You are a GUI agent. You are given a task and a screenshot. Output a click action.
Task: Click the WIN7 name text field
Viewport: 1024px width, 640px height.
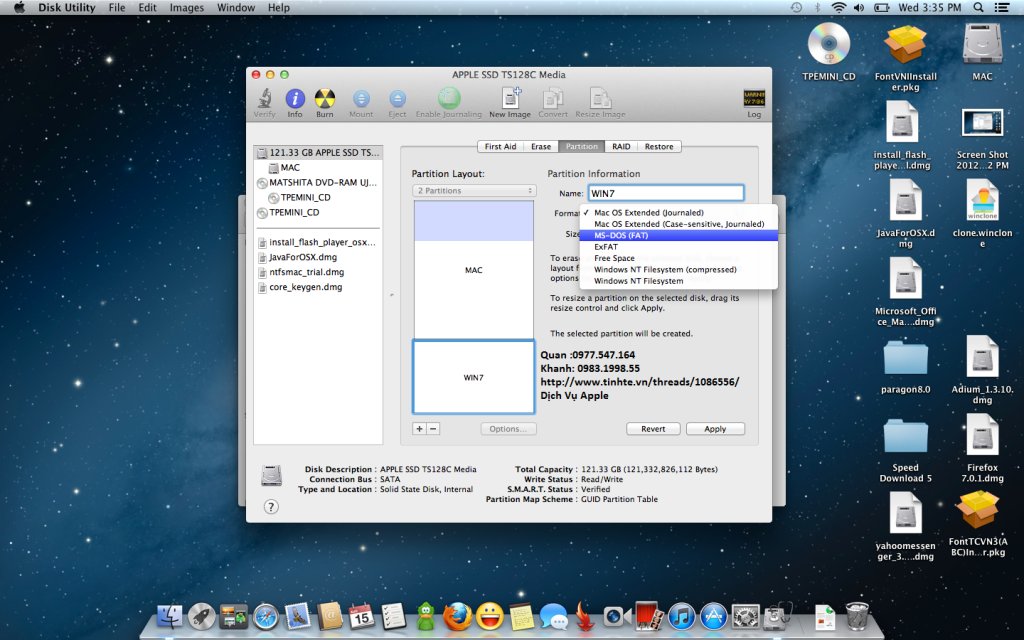pos(665,193)
